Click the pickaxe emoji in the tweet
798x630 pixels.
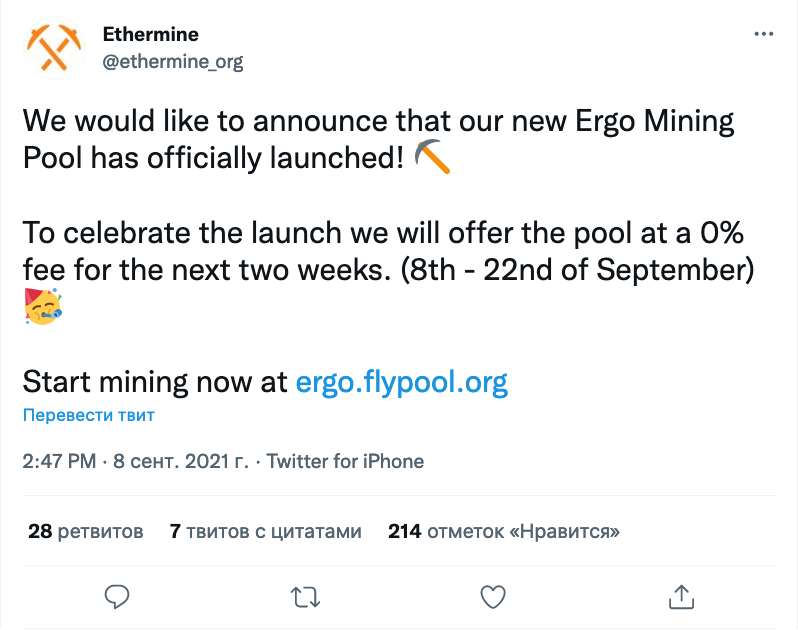(432, 157)
